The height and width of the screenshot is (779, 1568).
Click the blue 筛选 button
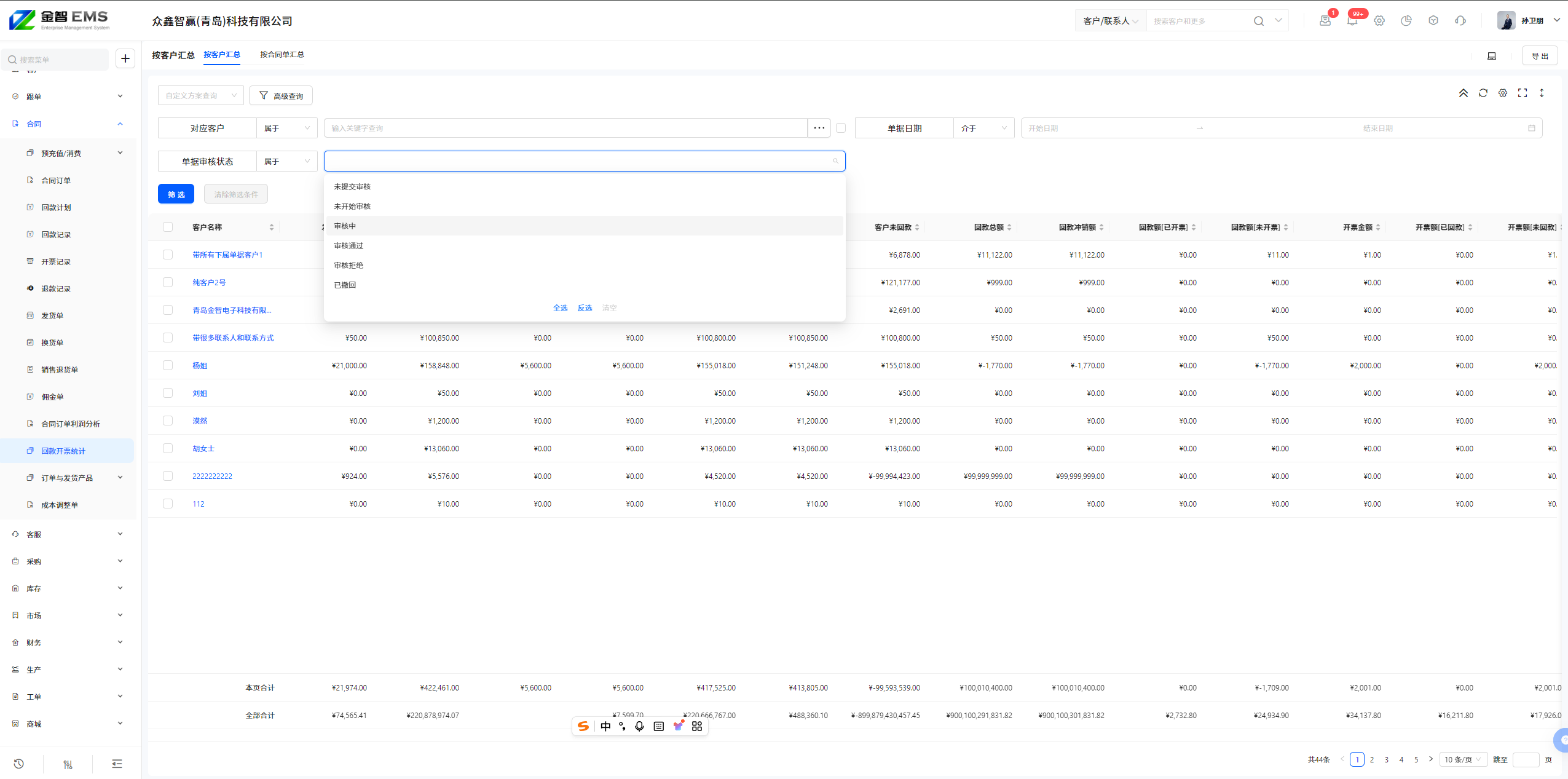click(176, 194)
